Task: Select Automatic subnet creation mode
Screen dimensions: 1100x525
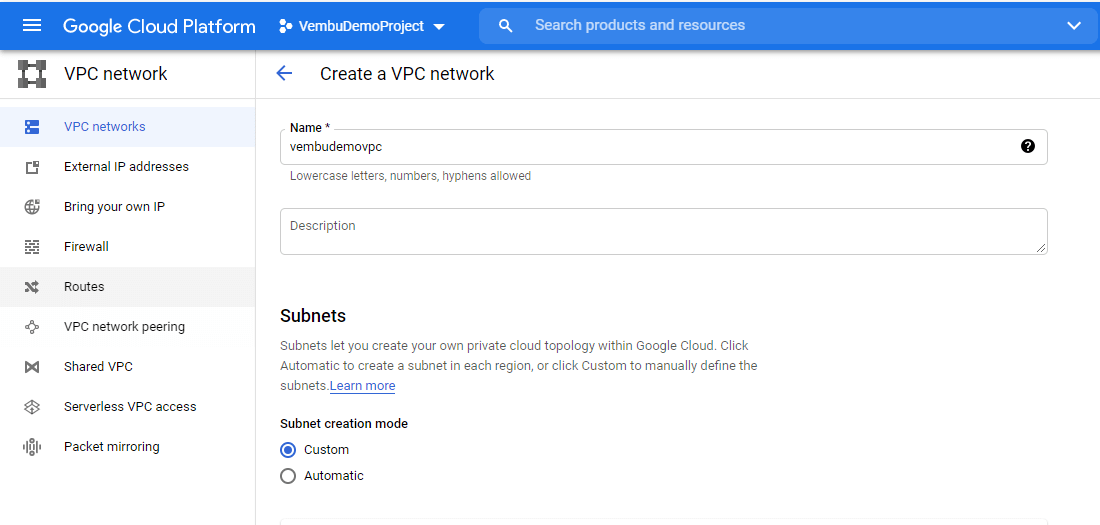Action: [x=288, y=476]
